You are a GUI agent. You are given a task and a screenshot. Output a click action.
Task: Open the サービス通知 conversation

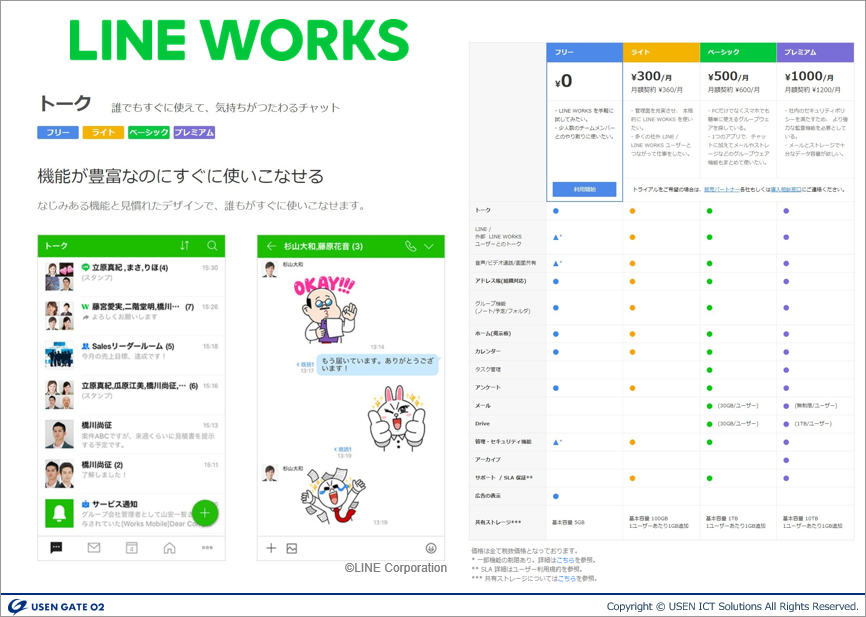[x=131, y=513]
